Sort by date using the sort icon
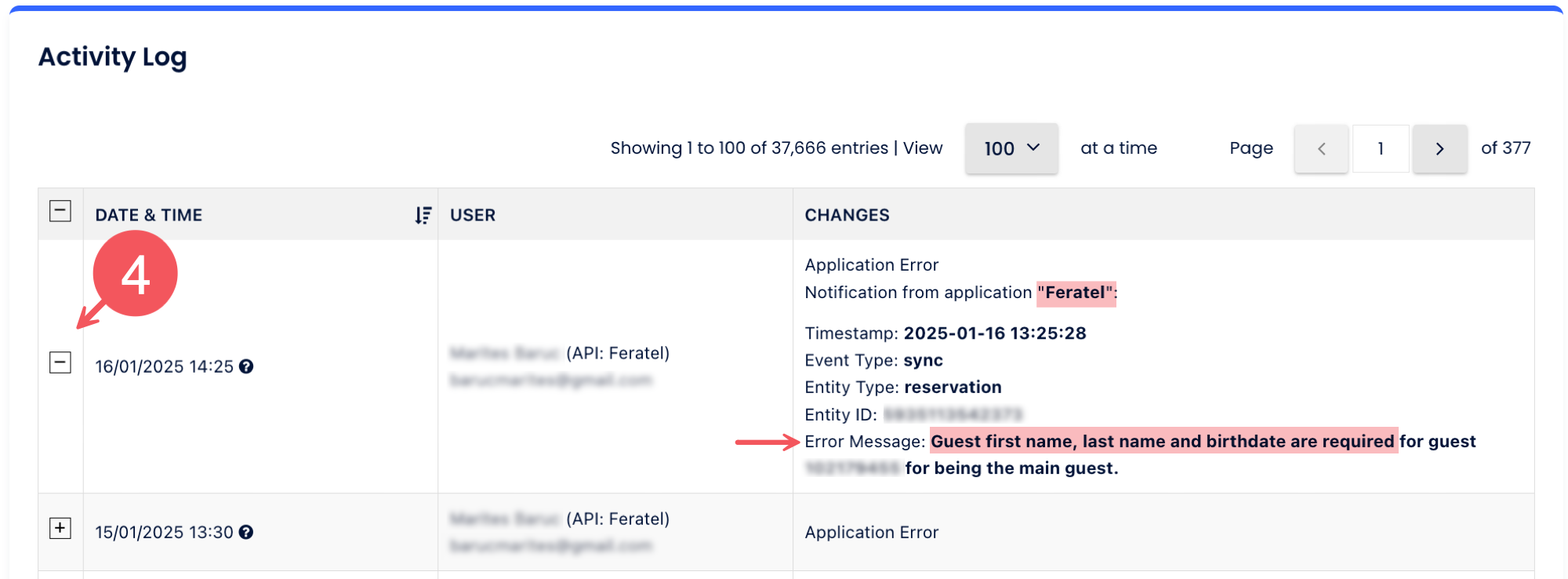This screenshot has height=579, width=1568. point(423,215)
